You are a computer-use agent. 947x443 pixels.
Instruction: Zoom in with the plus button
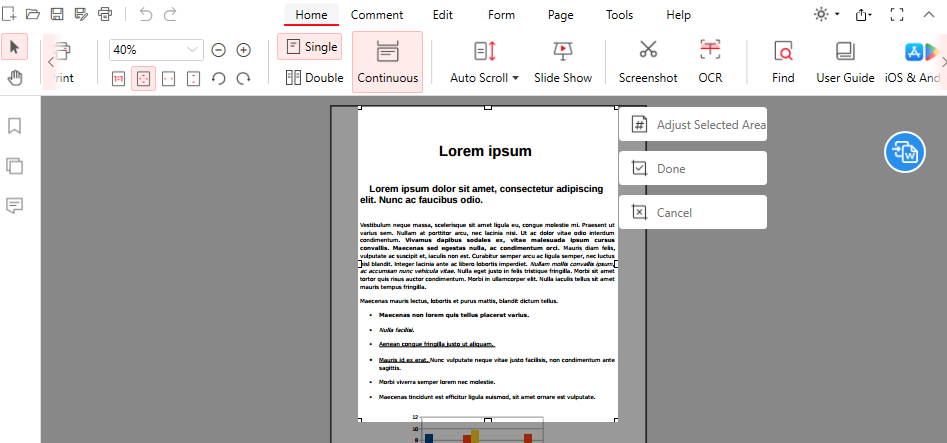[243, 50]
